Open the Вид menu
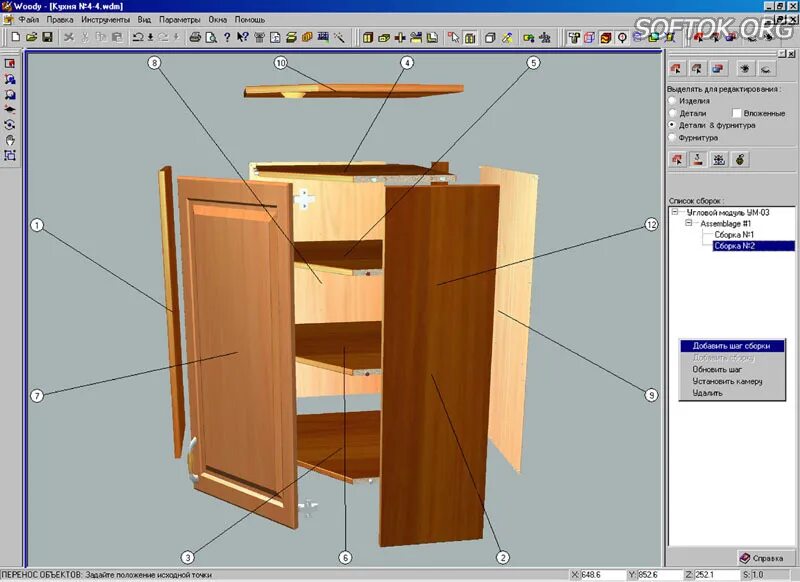The image size is (800, 582). point(144,20)
